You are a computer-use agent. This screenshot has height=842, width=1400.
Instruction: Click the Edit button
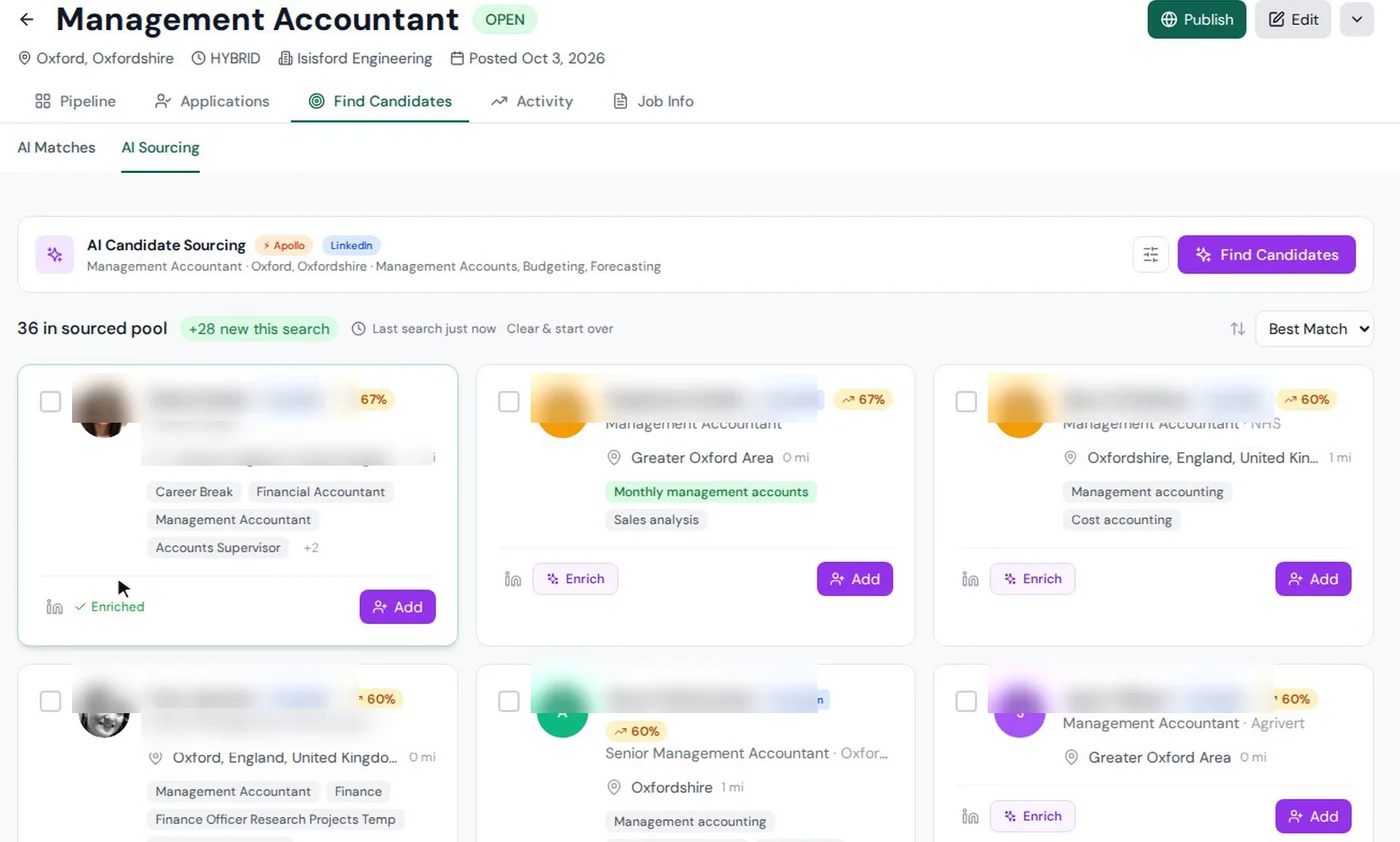point(1293,19)
